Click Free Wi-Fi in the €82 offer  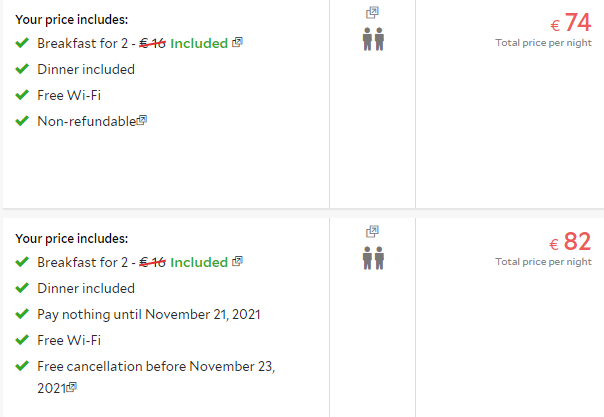tap(69, 340)
